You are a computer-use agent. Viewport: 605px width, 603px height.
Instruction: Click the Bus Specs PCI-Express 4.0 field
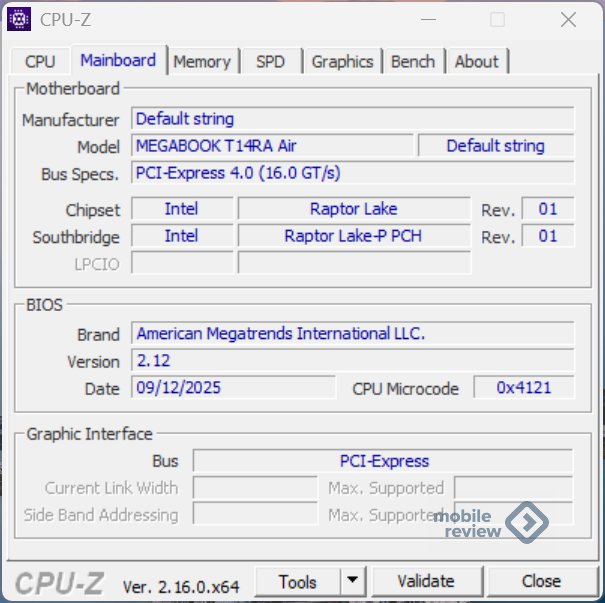pyautogui.click(x=352, y=173)
